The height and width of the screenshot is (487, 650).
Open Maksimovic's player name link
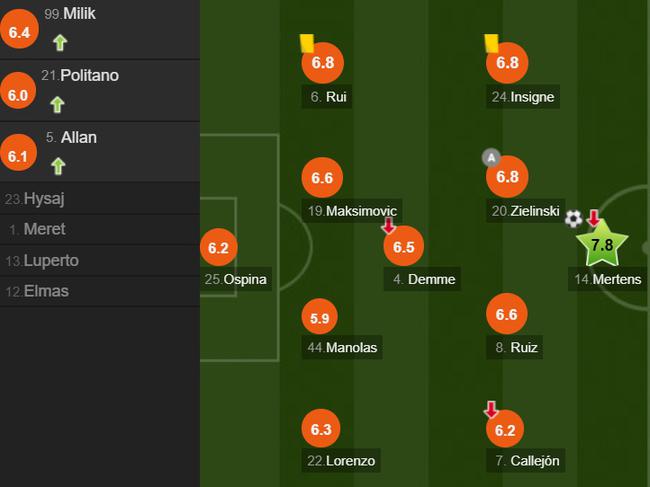[x=353, y=211]
